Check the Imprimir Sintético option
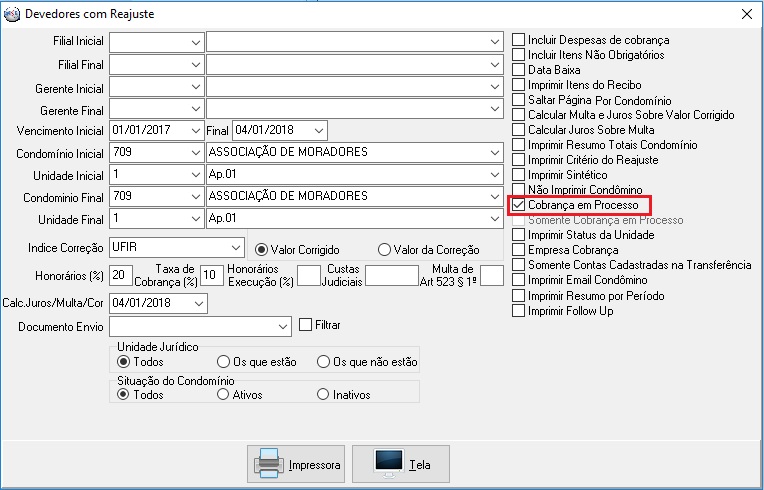This screenshot has height=490, width=764. click(x=519, y=175)
